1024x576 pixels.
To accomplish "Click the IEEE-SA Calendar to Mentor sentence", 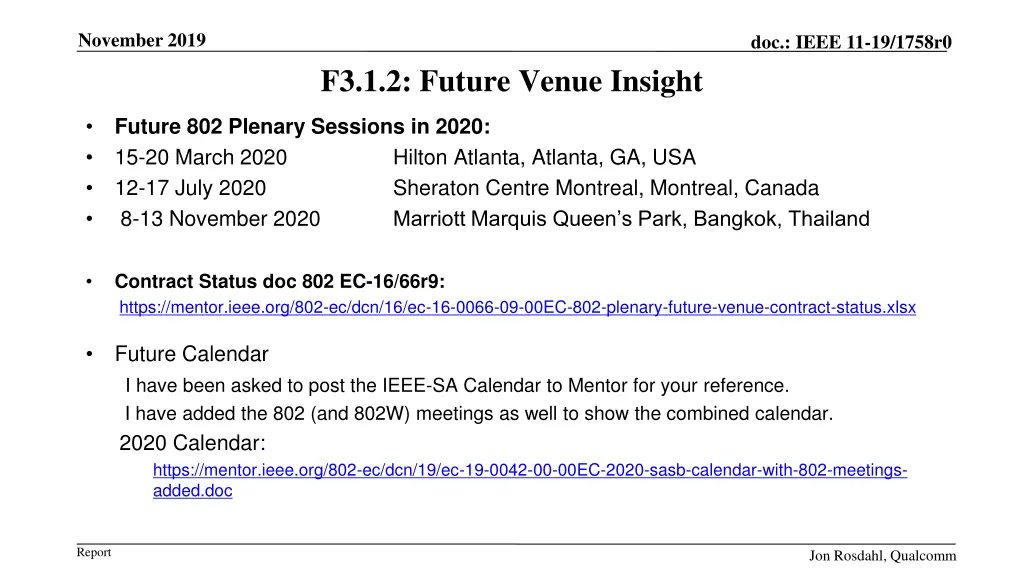I will 457,386.
